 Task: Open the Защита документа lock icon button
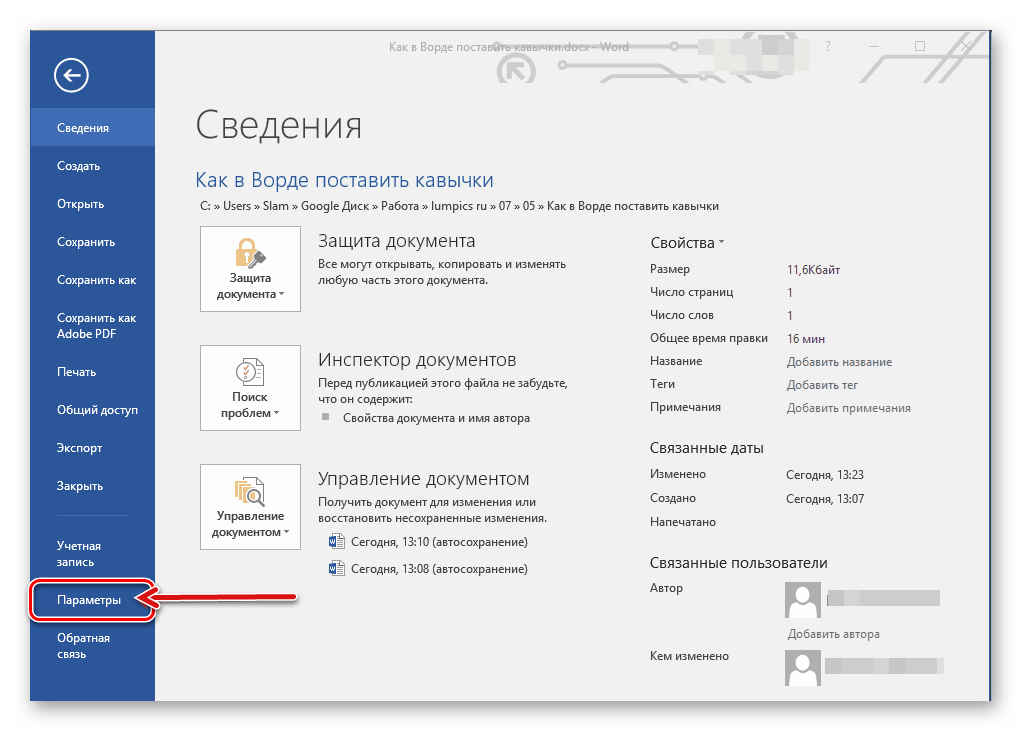pyautogui.click(x=250, y=269)
